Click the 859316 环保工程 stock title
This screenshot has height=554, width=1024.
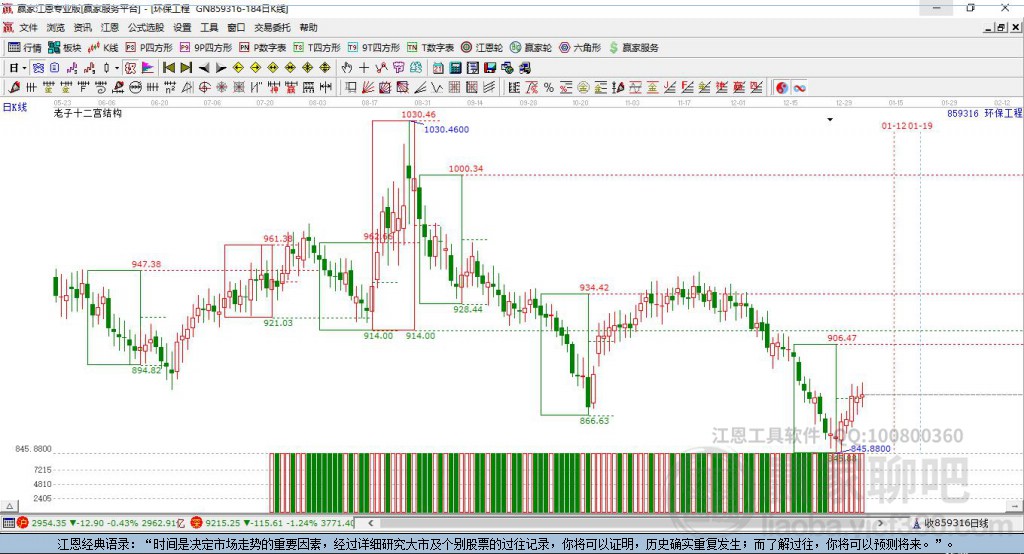(984, 113)
